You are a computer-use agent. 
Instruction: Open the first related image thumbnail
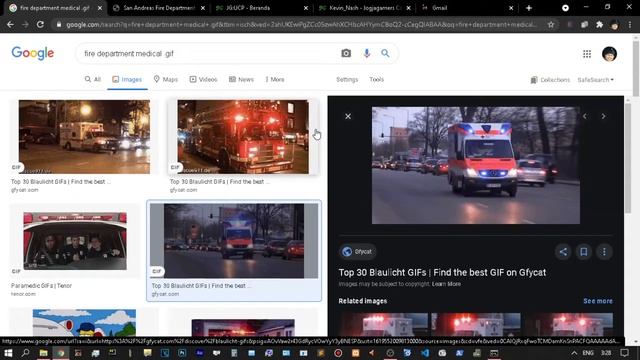tap(383, 324)
